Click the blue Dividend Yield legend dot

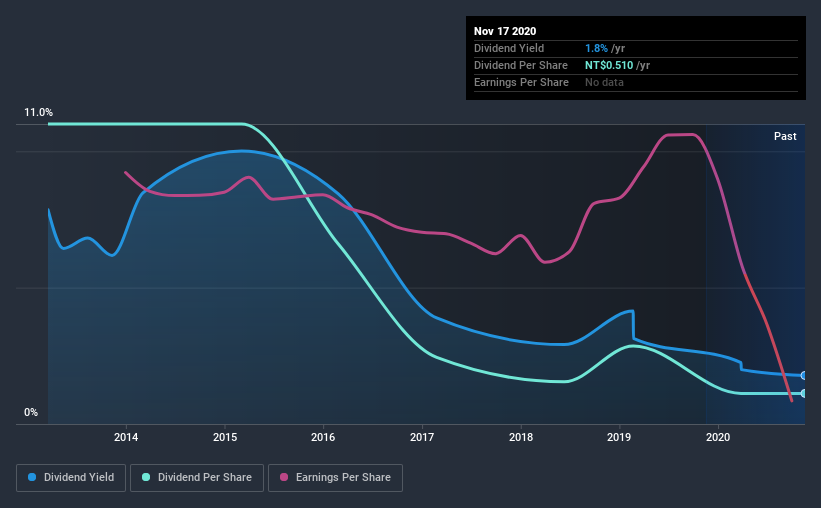[x=32, y=477]
